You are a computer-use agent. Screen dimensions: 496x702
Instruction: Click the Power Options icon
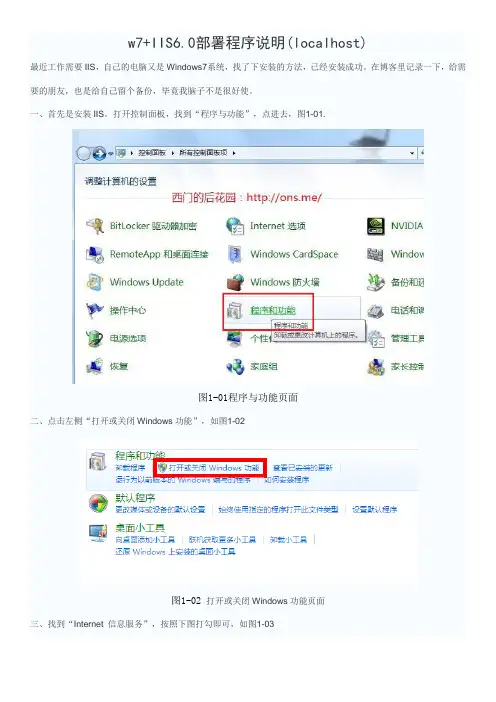95,338
